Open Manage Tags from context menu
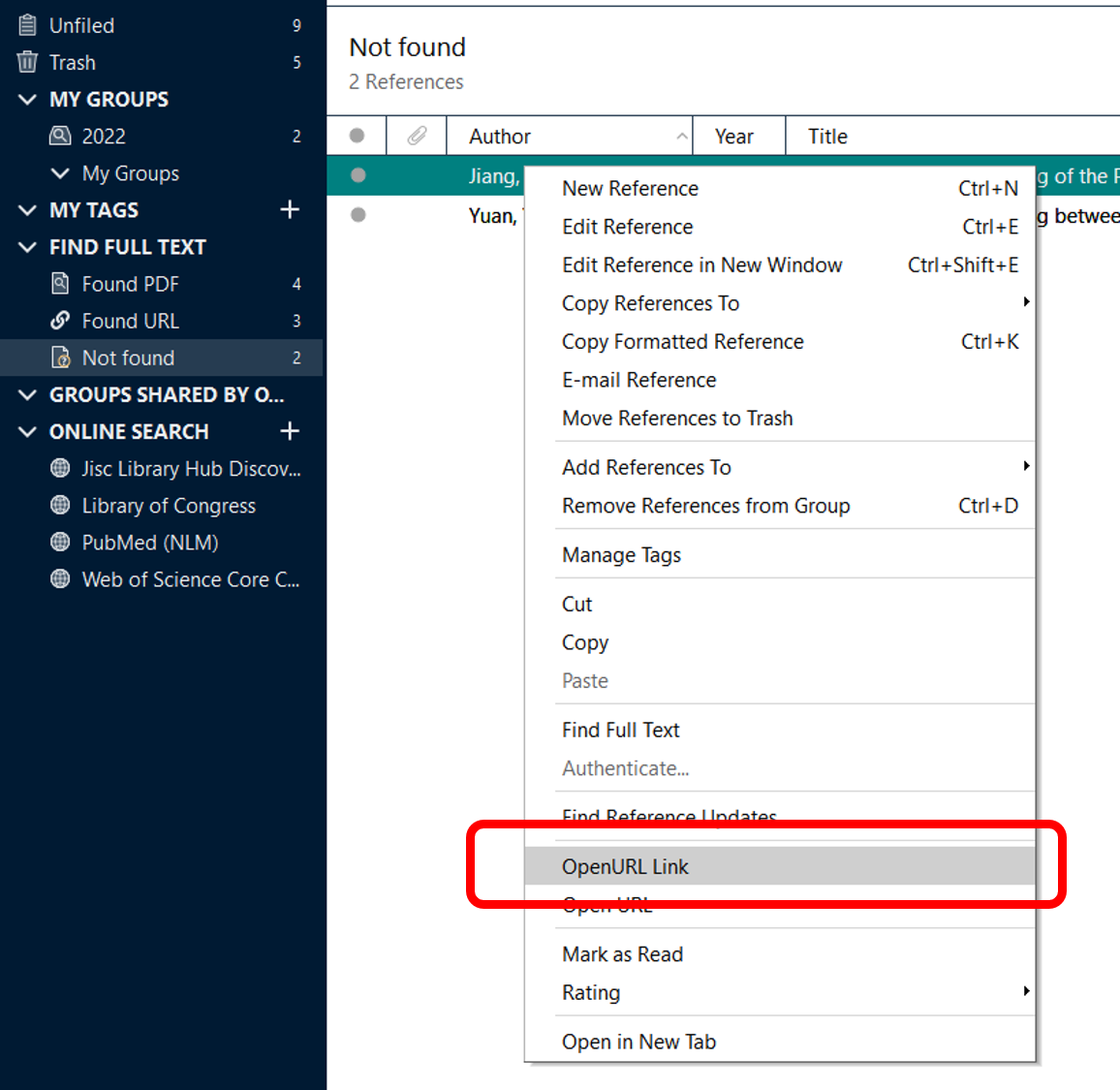1120x1090 pixels. 780,555
